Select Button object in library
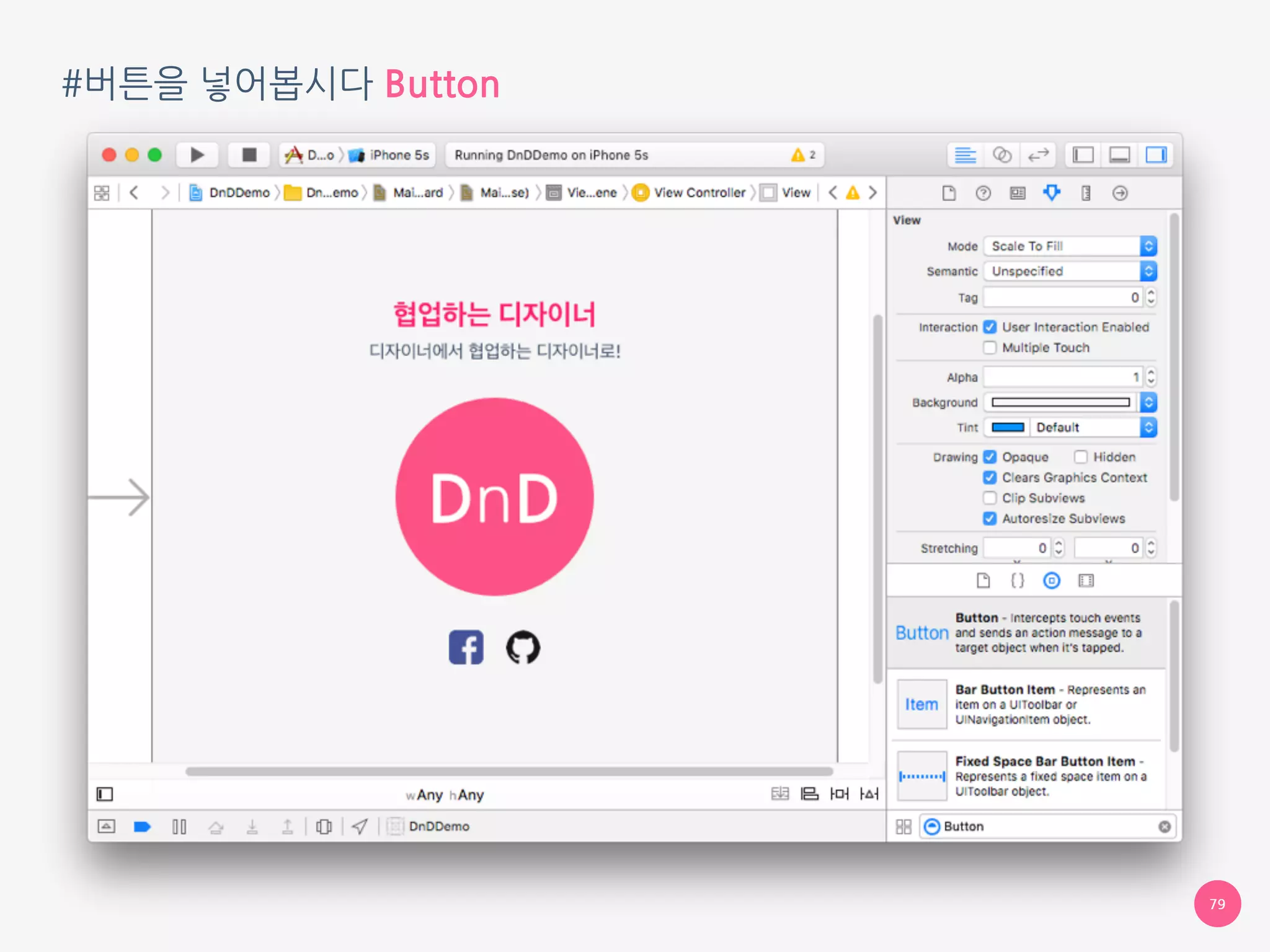The width and height of the screenshot is (1270, 952). tap(1027, 633)
